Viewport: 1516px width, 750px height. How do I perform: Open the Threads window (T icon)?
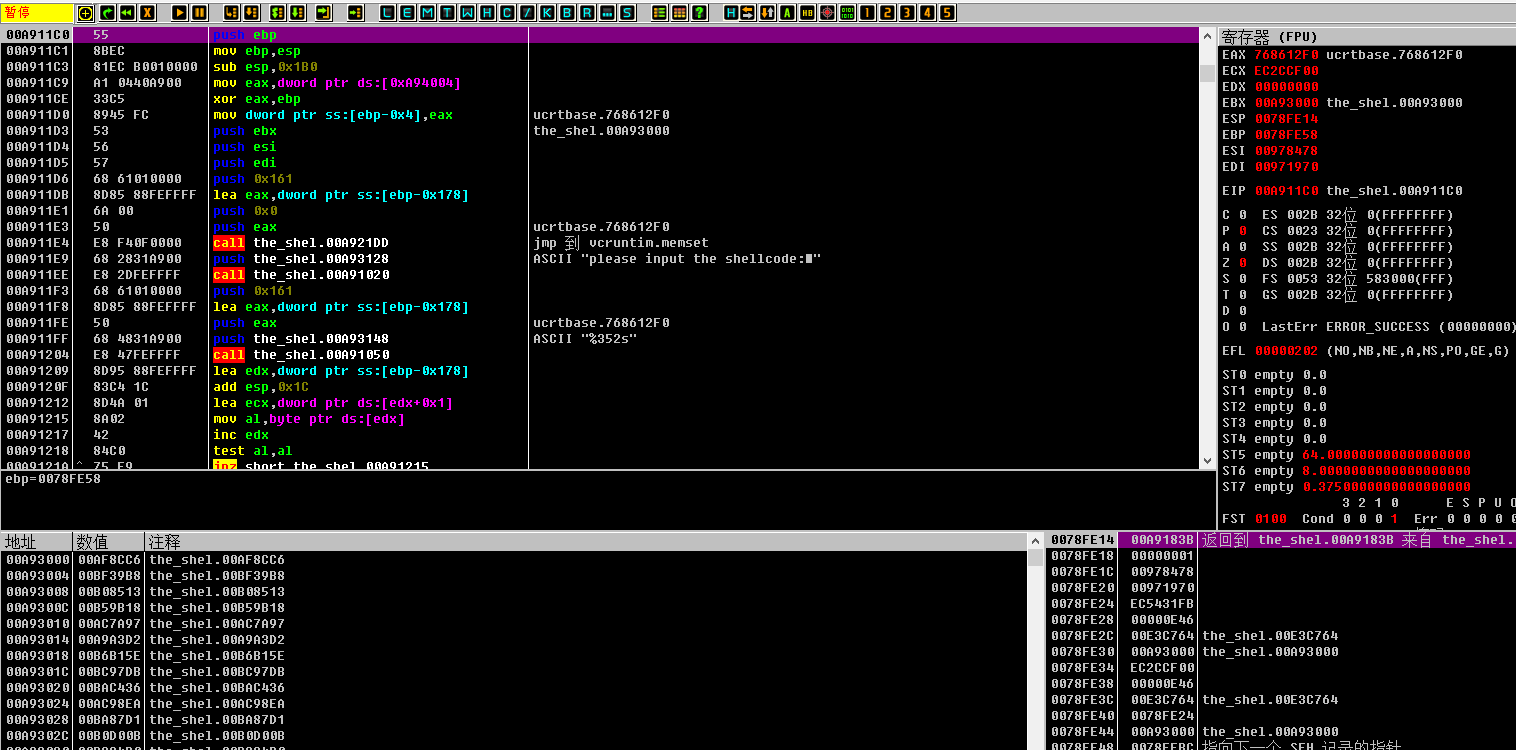click(448, 13)
